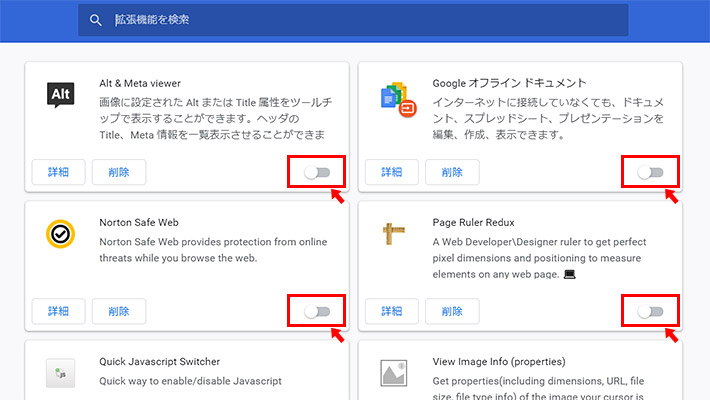Click the Quick Javascript Switcher icon
The width and height of the screenshot is (710, 400).
(x=60, y=373)
